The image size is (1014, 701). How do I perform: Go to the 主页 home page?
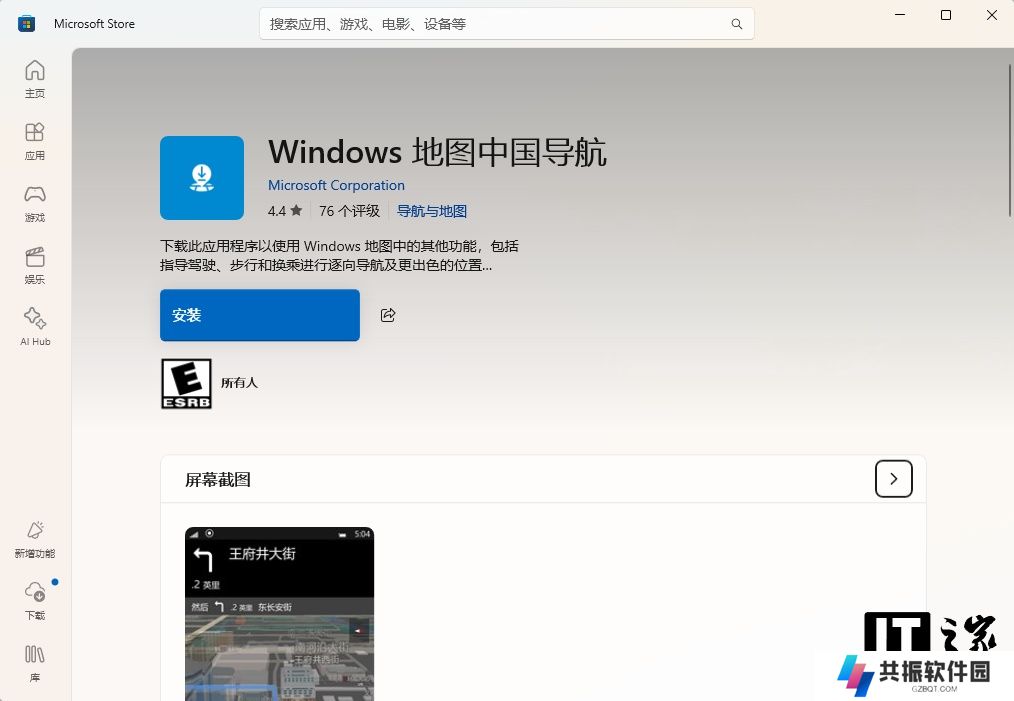click(x=35, y=79)
